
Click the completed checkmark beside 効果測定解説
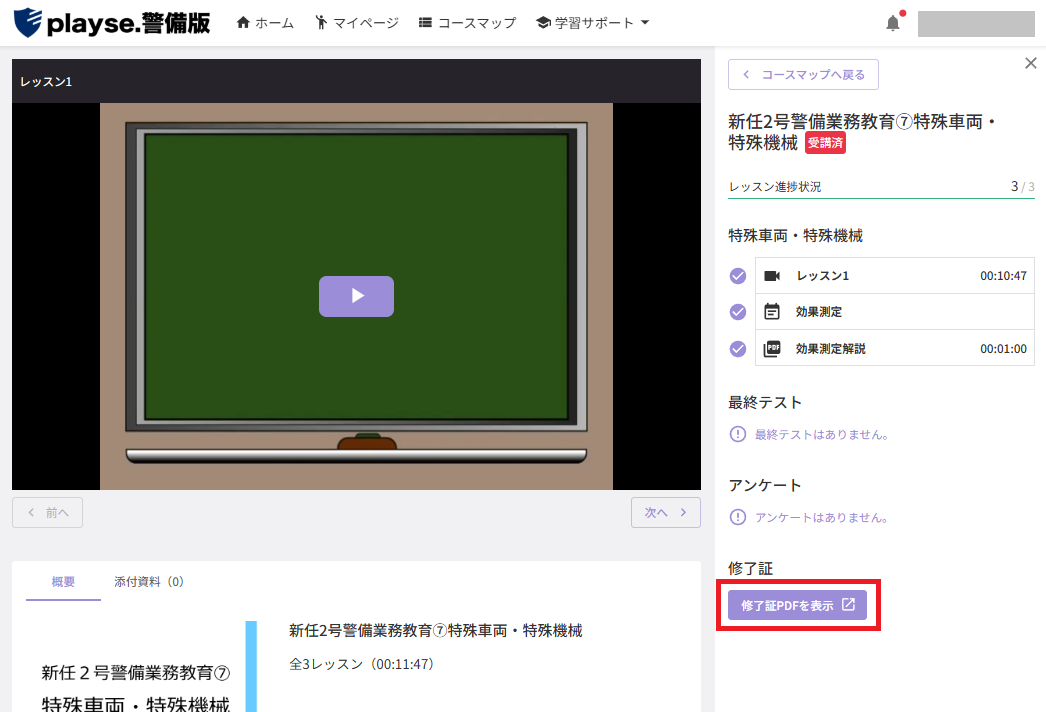(x=738, y=348)
